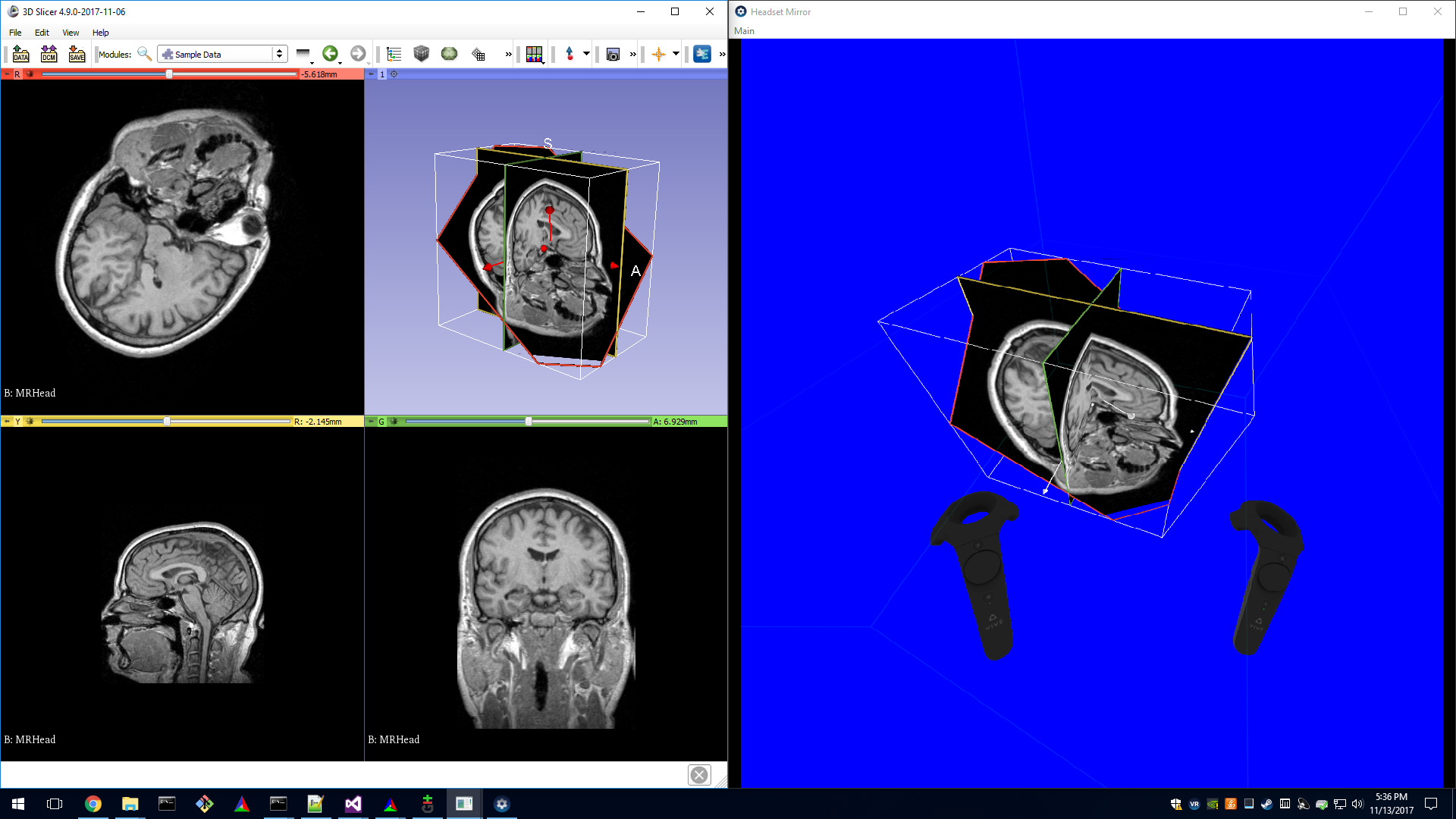The image size is (1456, 819).
Task: Open the Volume Rendering cube icon
Action: pos(422,54)
